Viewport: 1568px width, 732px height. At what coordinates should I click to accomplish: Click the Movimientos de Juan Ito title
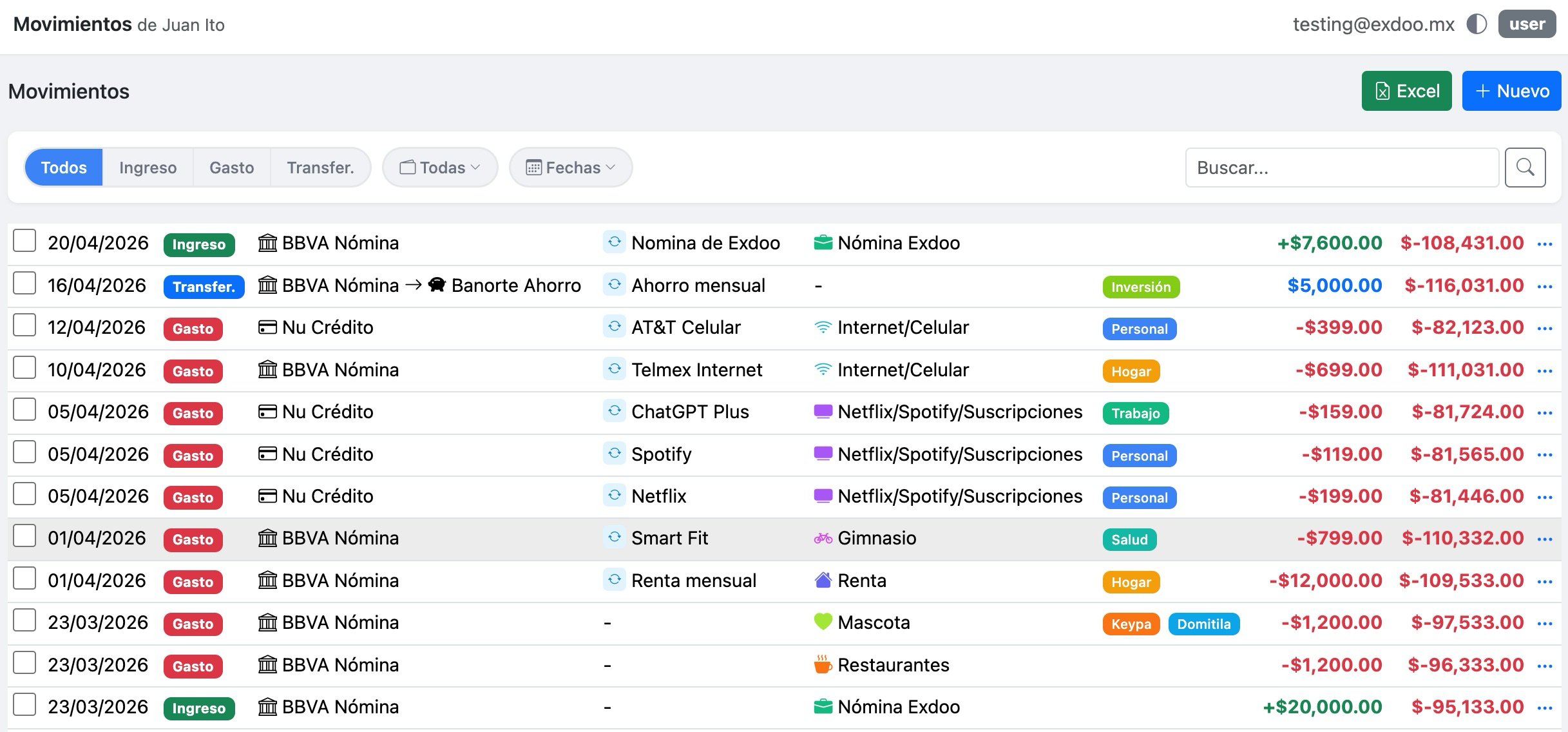tap(119, 24)
